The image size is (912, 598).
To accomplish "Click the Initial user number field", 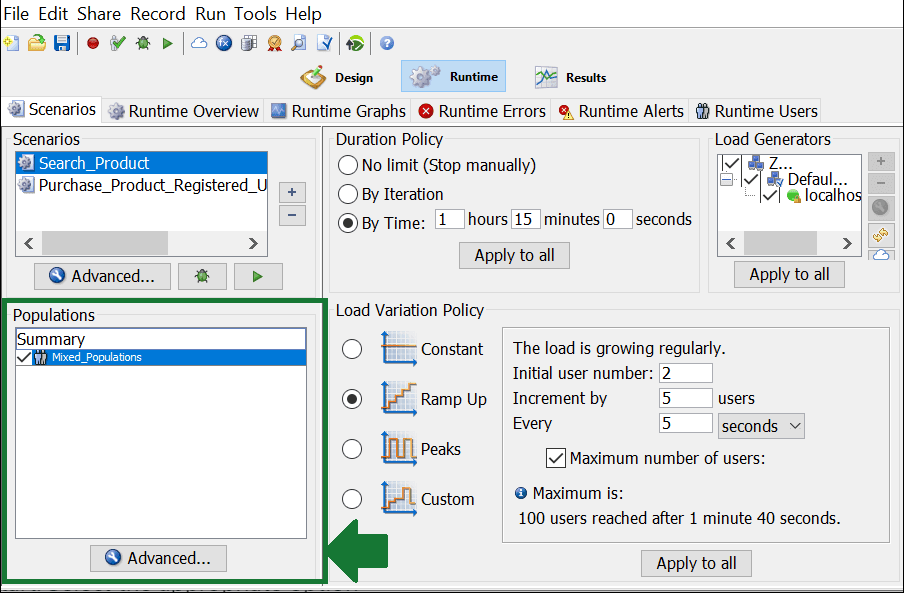I will 686,373.
